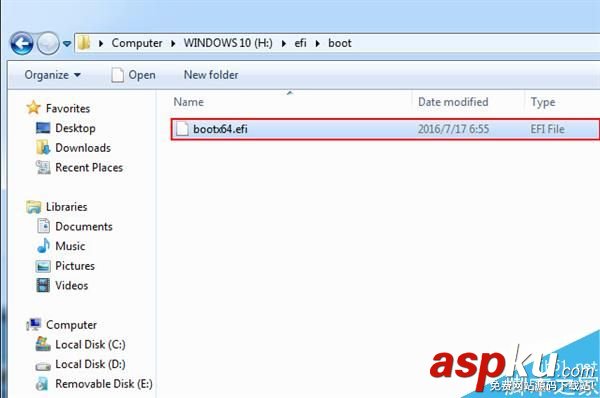Viewport: 600px width, 398px height.
Task: Click the Recent Places icon
Action: 43,167
